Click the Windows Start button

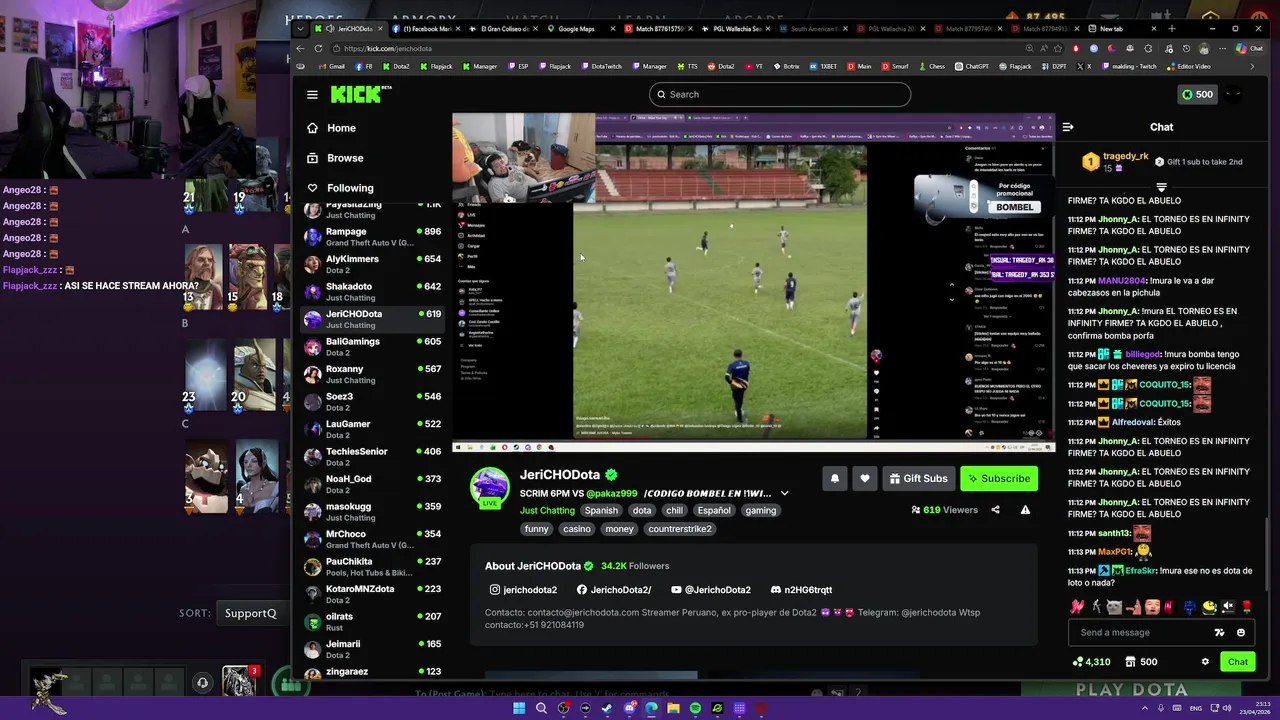[519, 708]
